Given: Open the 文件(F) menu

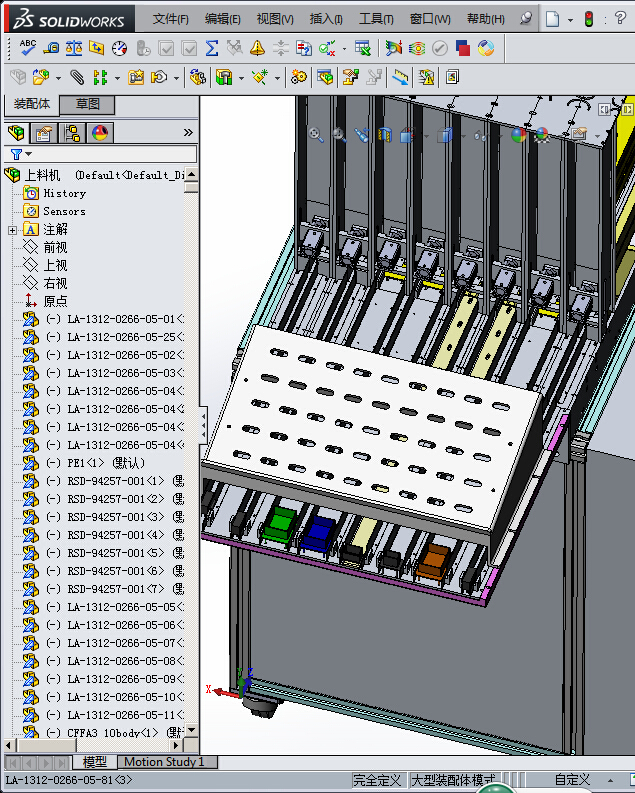Looking at the screenshot, I should 170,19.
